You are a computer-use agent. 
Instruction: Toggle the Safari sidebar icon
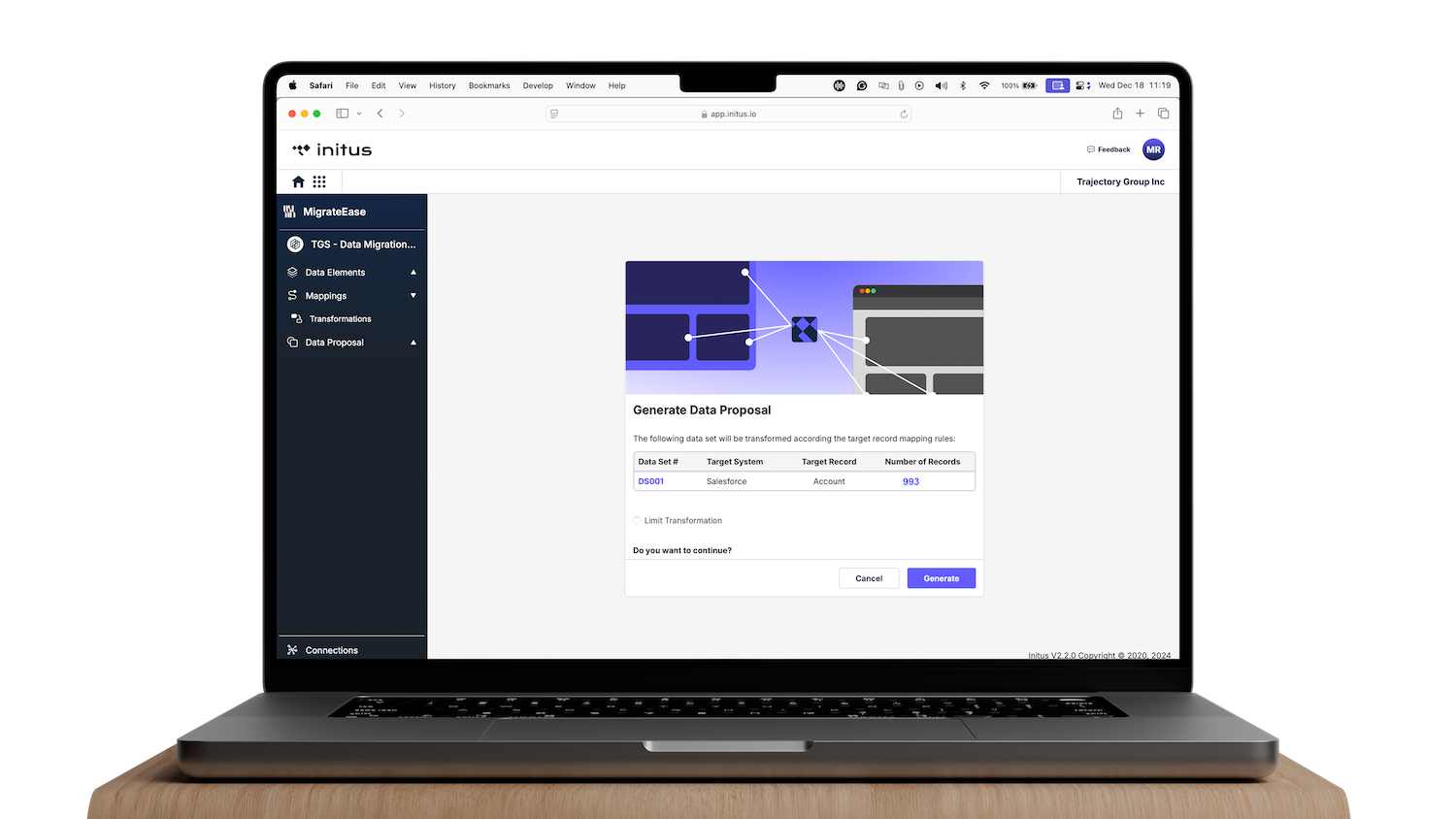pyautogui.click(x=343, y=114)
